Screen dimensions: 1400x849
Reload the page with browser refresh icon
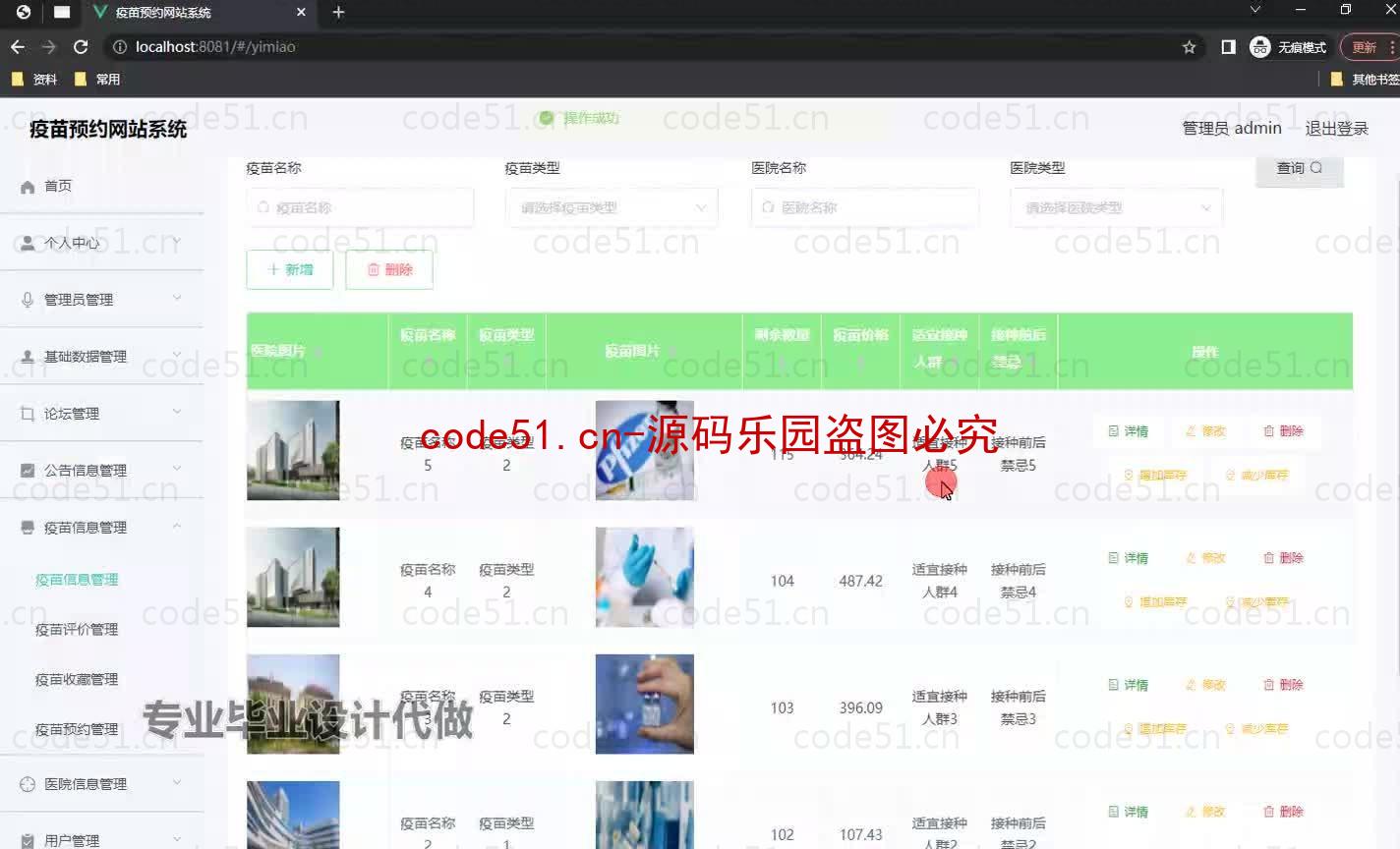point(81,46)
